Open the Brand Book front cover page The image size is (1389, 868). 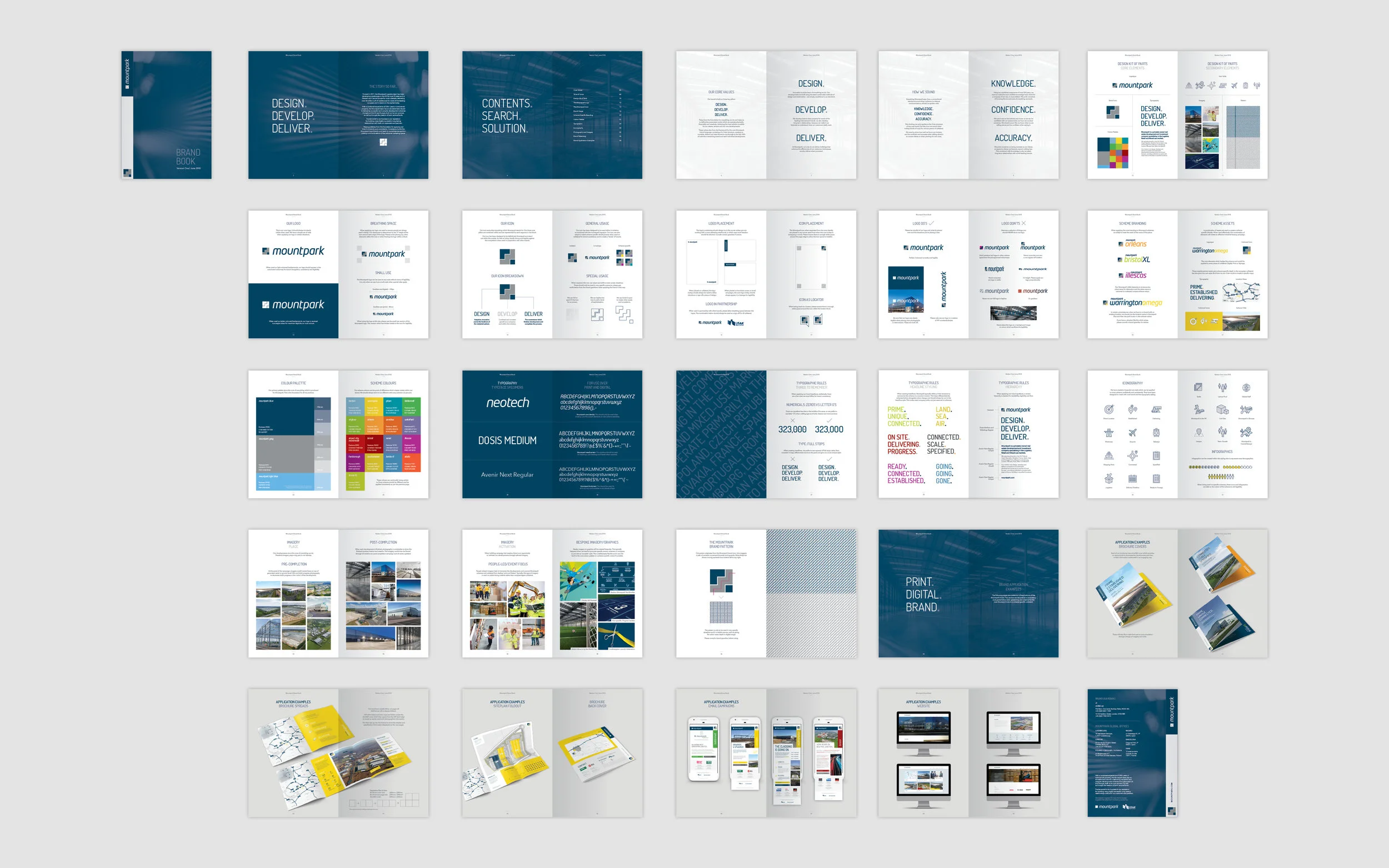pyautogui.click(x=167, y=115)
